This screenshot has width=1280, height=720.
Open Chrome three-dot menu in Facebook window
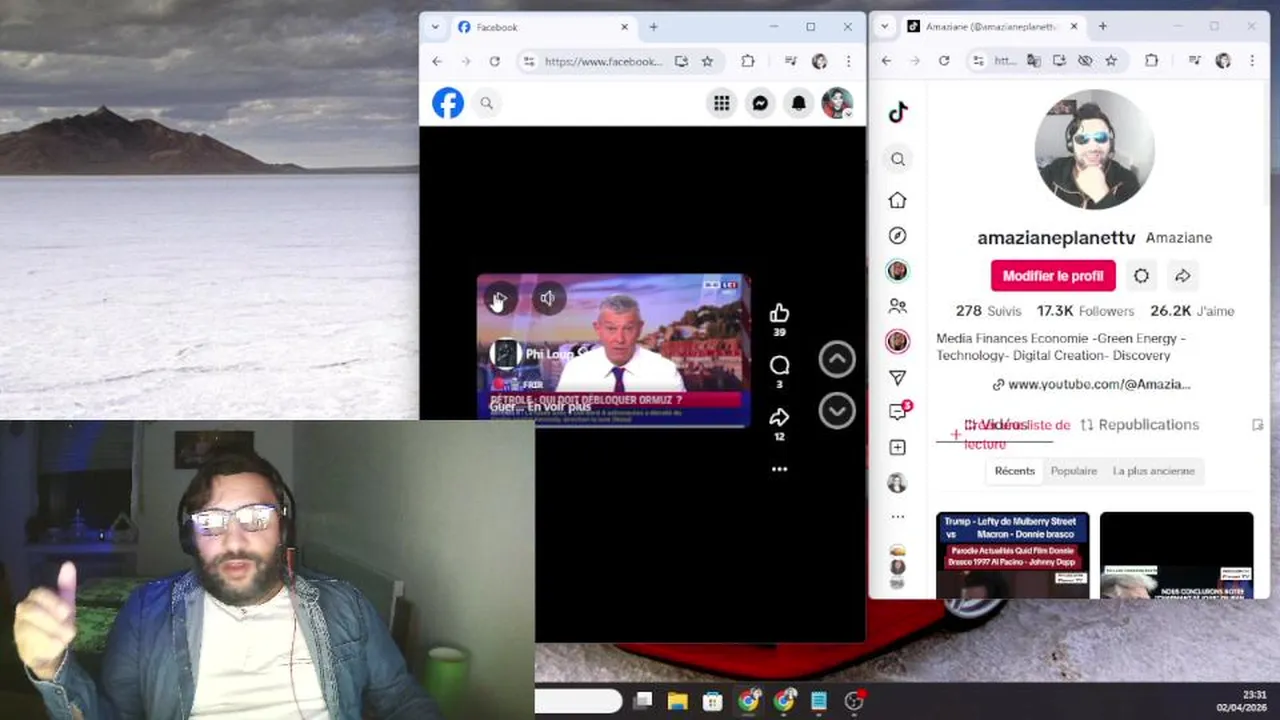point(848,61)
